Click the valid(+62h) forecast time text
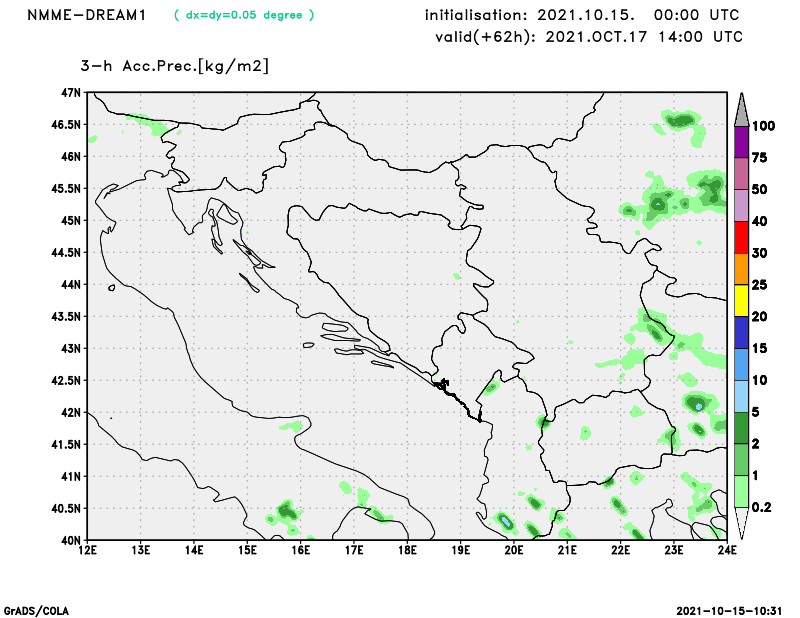800x618 pixels. pyautogui.click(x=589, y=37)
